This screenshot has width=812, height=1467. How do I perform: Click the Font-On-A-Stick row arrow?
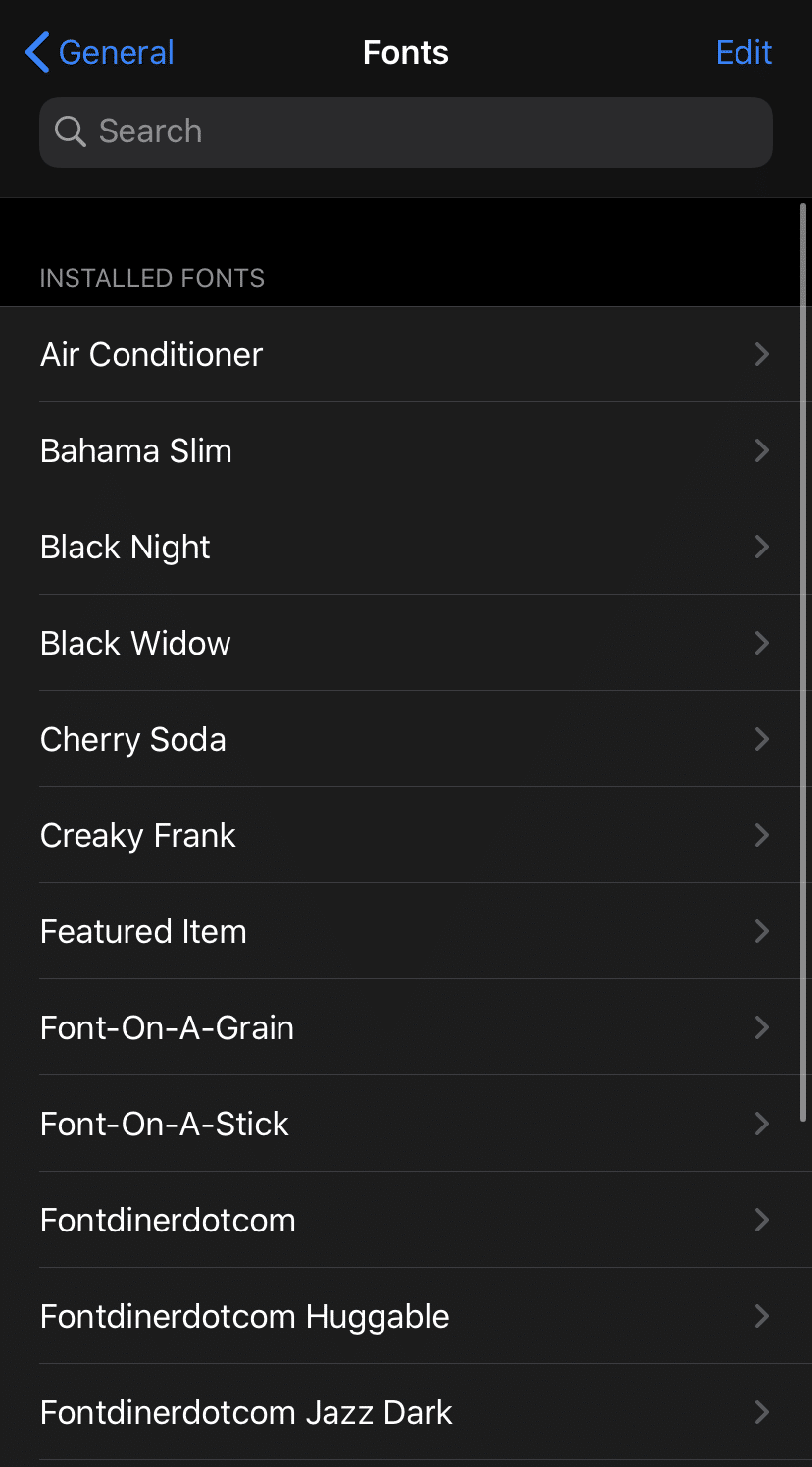[761, 1124]
